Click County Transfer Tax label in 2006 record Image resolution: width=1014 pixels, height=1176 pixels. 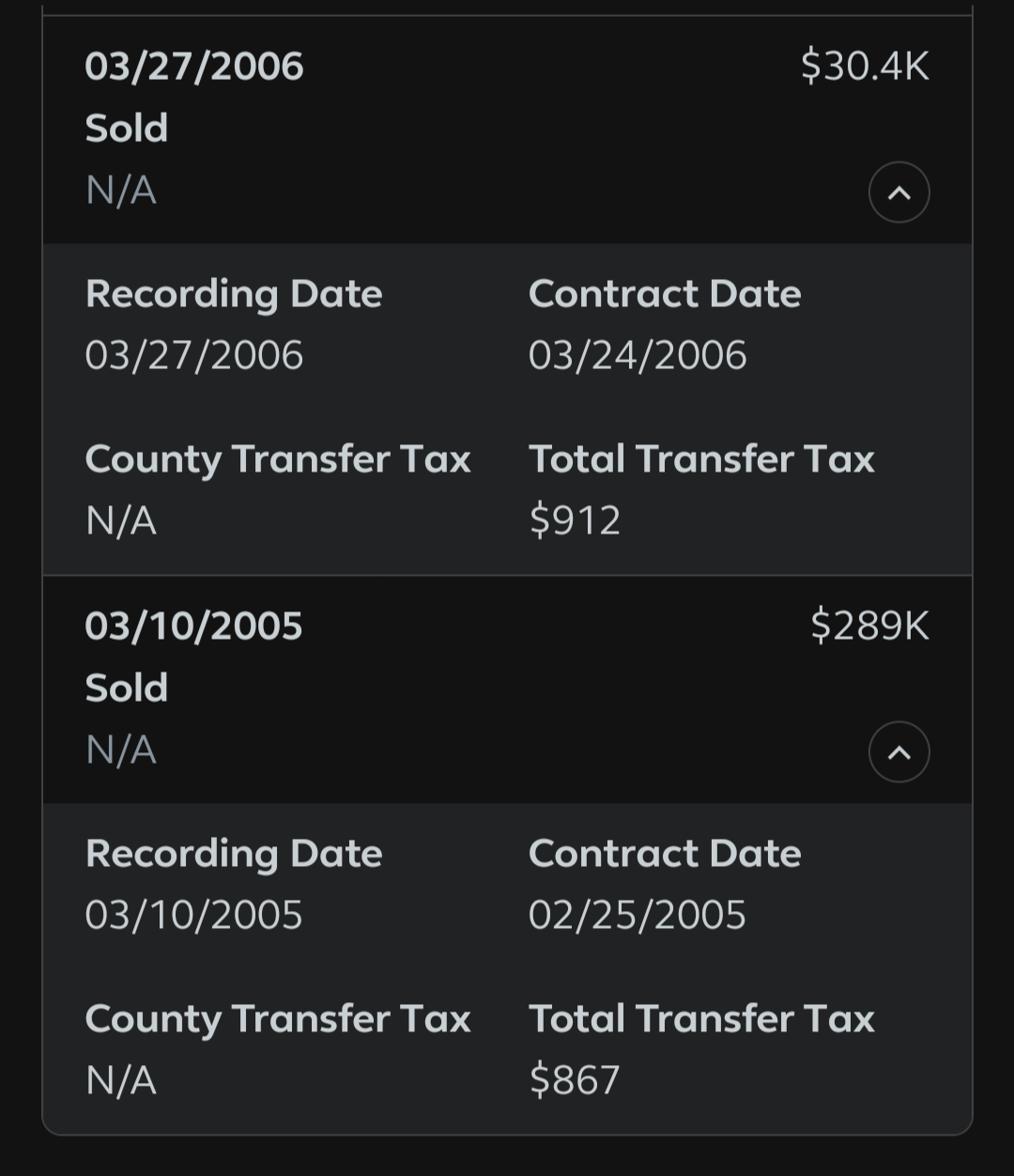[278, 459]
